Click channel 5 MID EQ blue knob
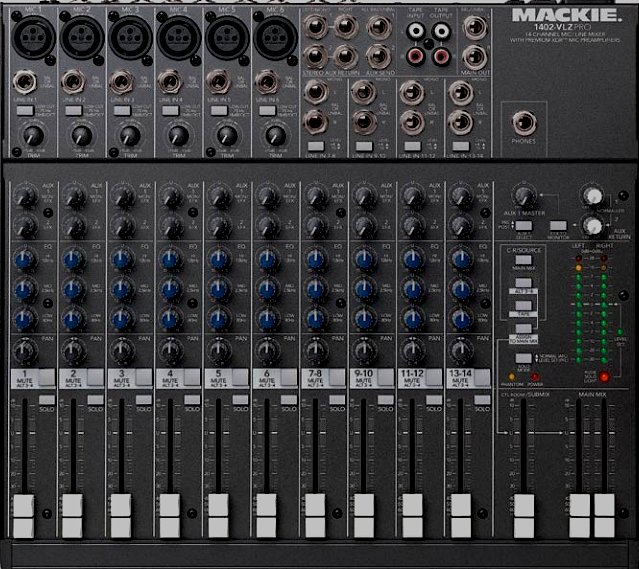 tap(219, 289)
